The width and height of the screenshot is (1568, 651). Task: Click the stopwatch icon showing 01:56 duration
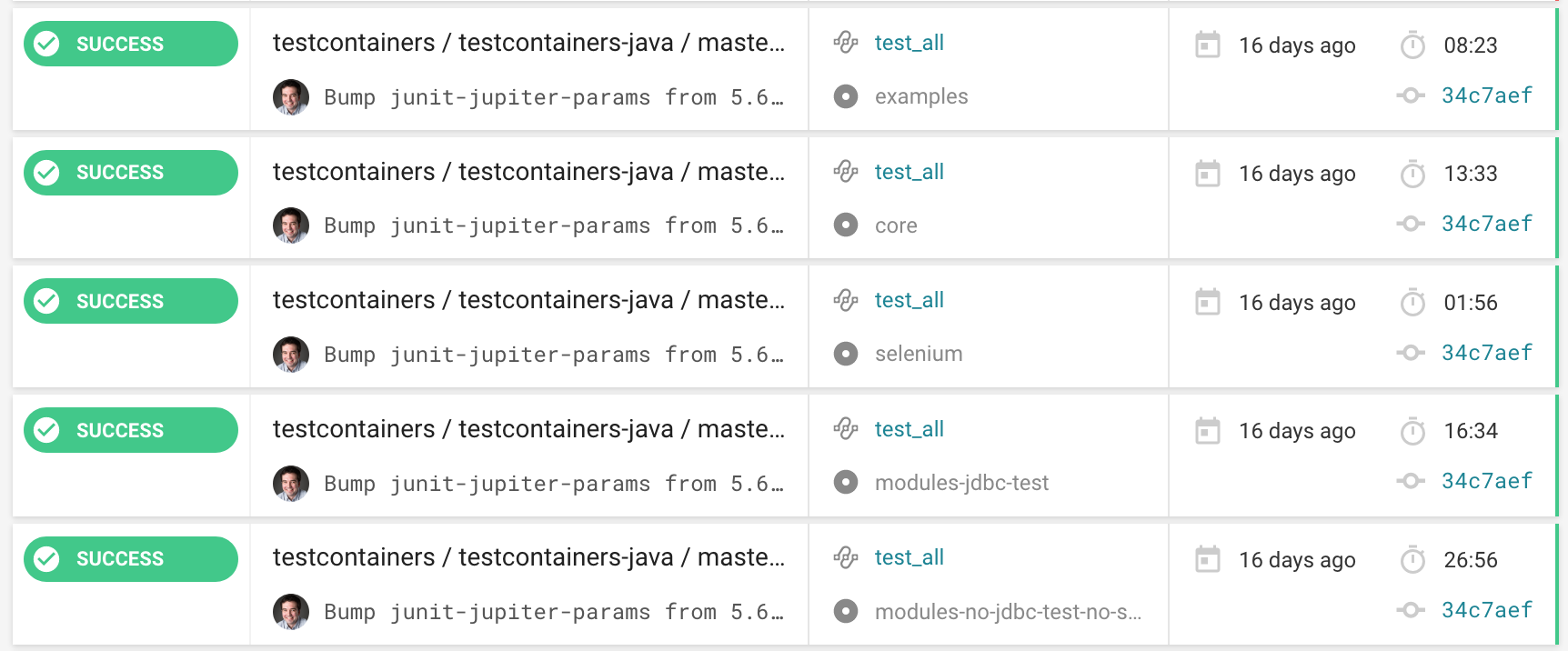click(1412, 303)
